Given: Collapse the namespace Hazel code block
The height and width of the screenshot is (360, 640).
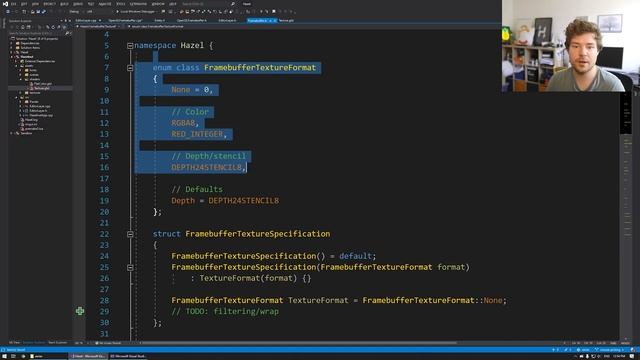Looking at the screenshot, I should [130, 46].
